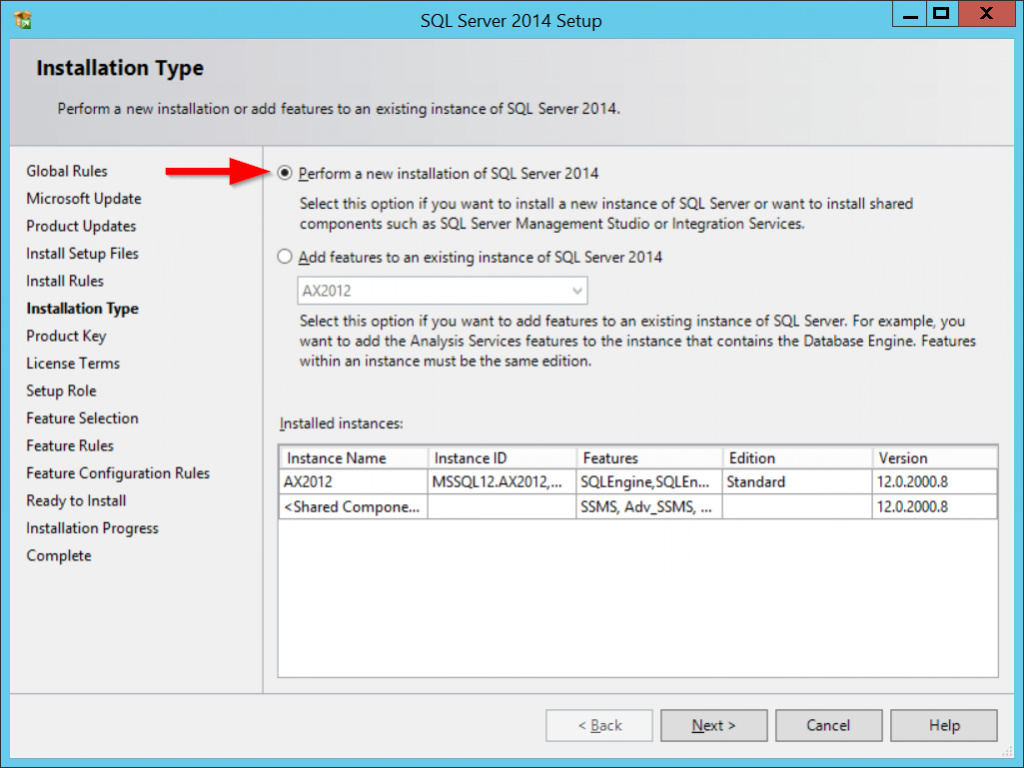This screenshot has height=768, width=1024.
Task: Open the Product Key step
Action: coord(66,336)
